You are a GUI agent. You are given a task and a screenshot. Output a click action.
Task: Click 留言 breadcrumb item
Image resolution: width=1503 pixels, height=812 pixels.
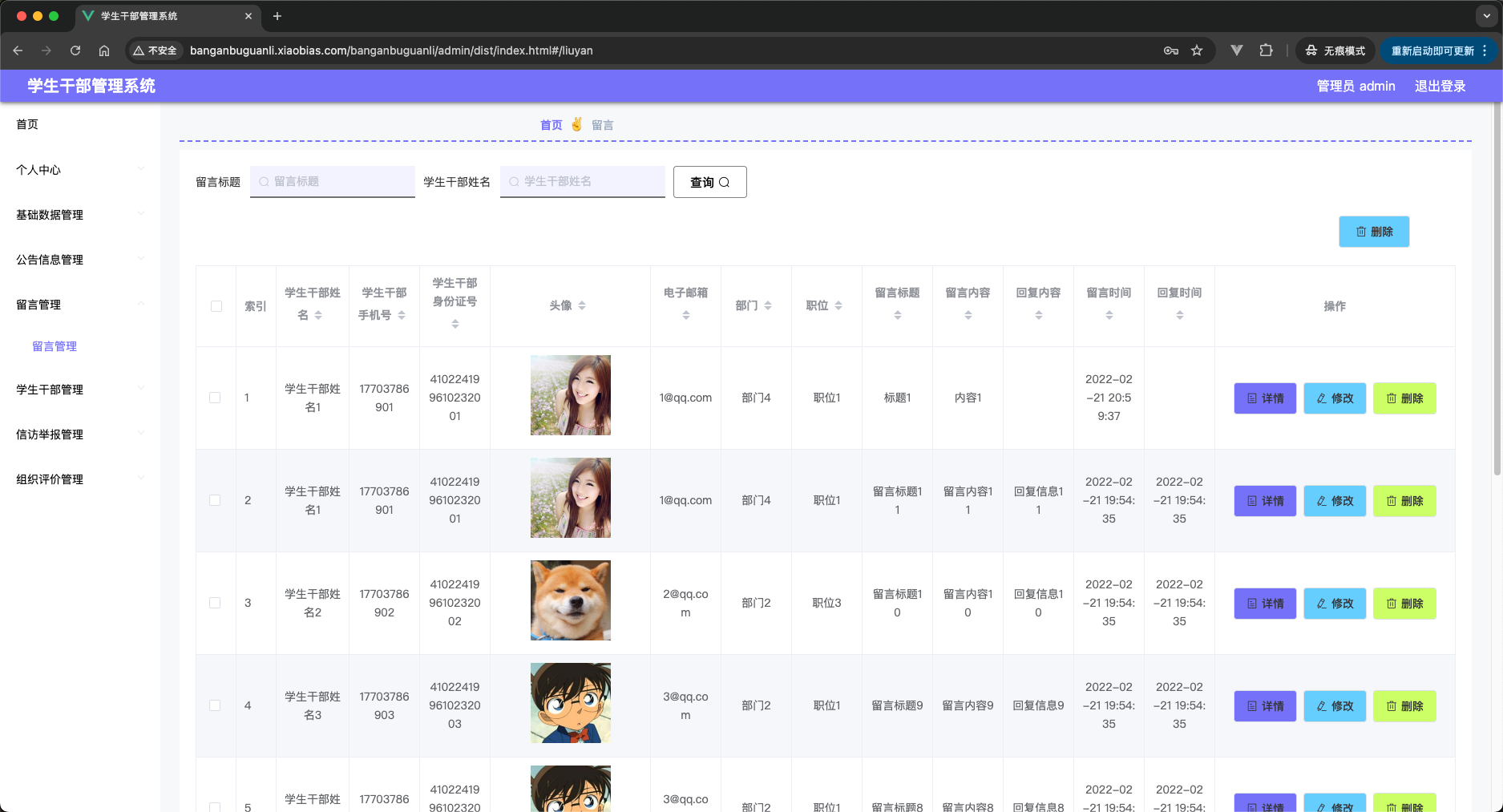[603, 125]
